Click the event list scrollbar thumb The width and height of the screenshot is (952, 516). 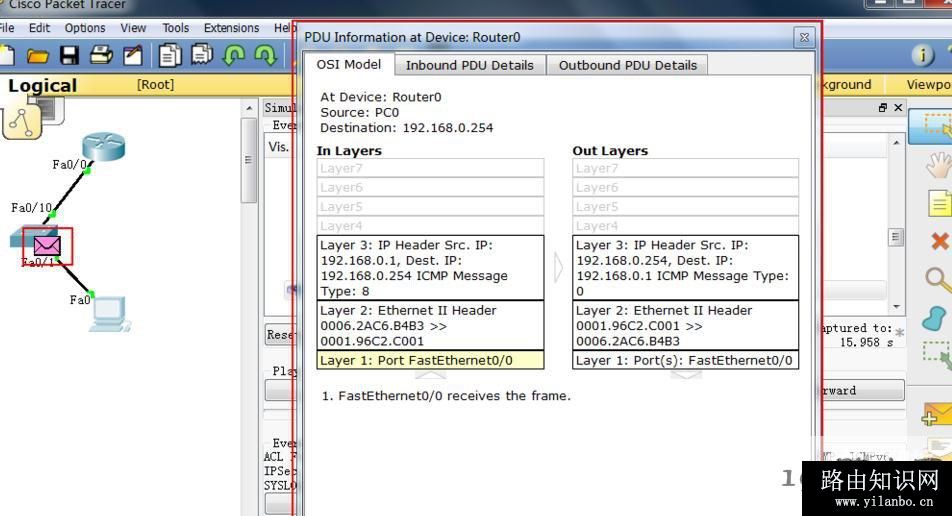896,237
